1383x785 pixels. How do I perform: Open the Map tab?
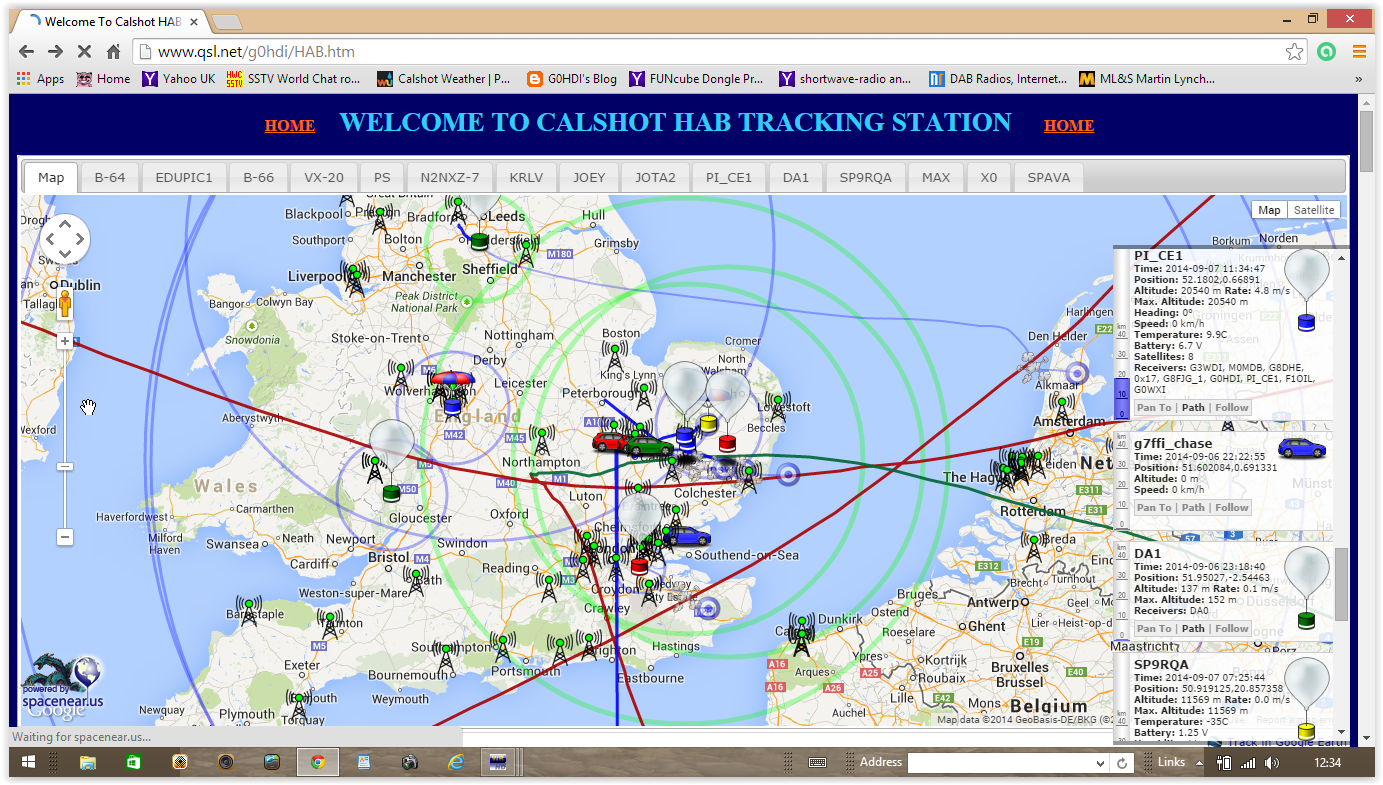click(x=51, y=178)
